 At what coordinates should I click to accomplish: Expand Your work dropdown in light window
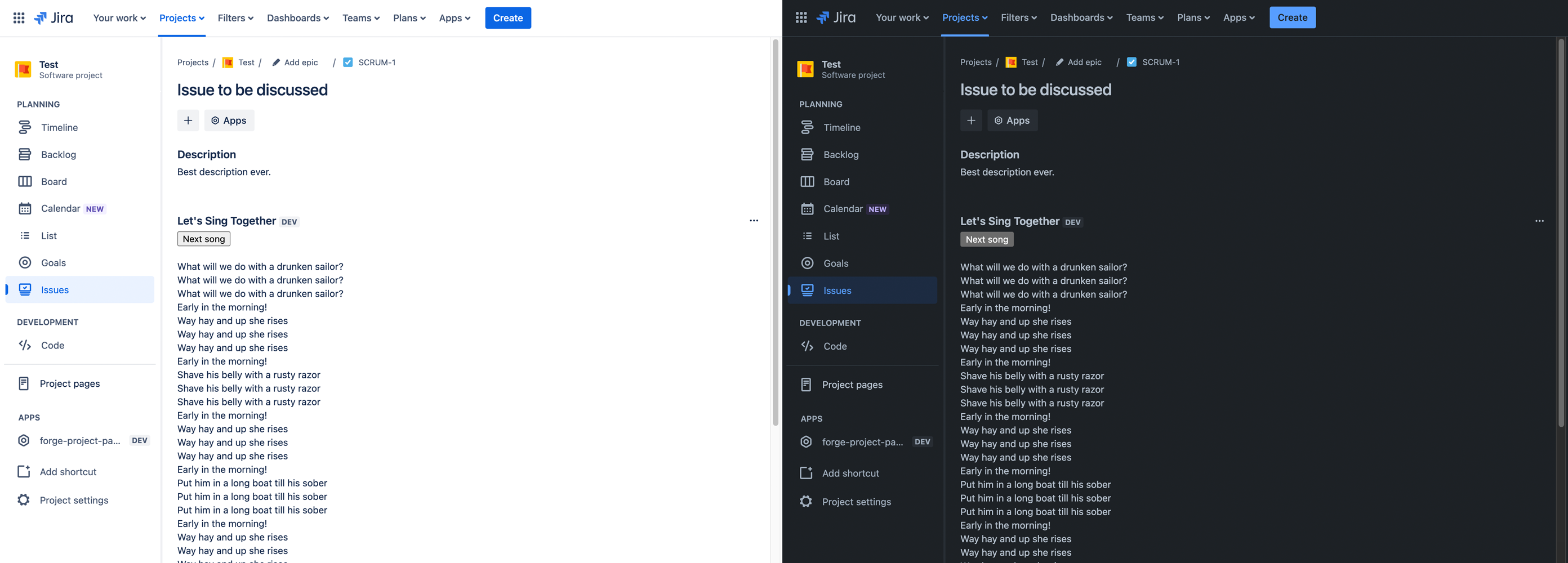coord(119,17)
